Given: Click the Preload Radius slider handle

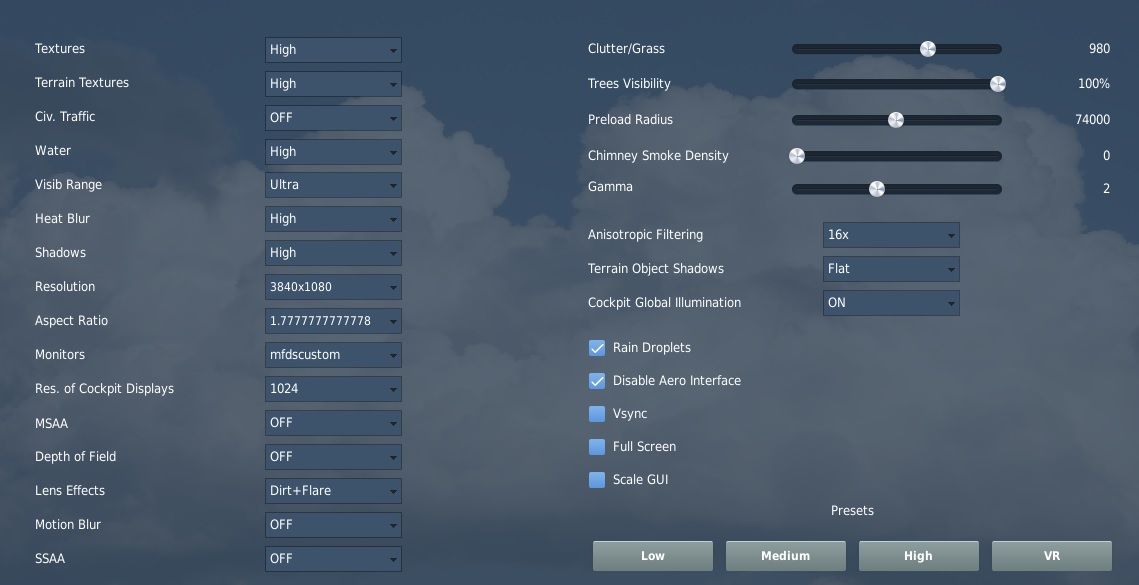Looking at the screenshot, I should coord(896,120).
